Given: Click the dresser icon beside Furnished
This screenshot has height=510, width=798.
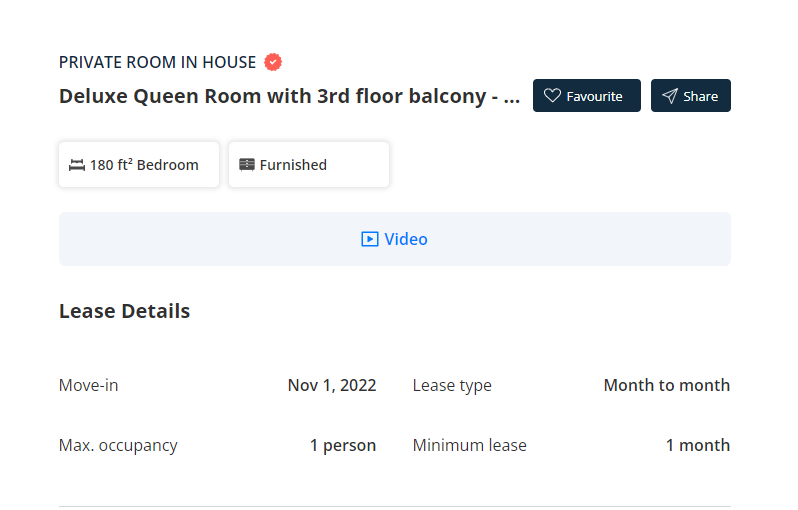Looking at the screenshot, I should click(x=247, y=164).
